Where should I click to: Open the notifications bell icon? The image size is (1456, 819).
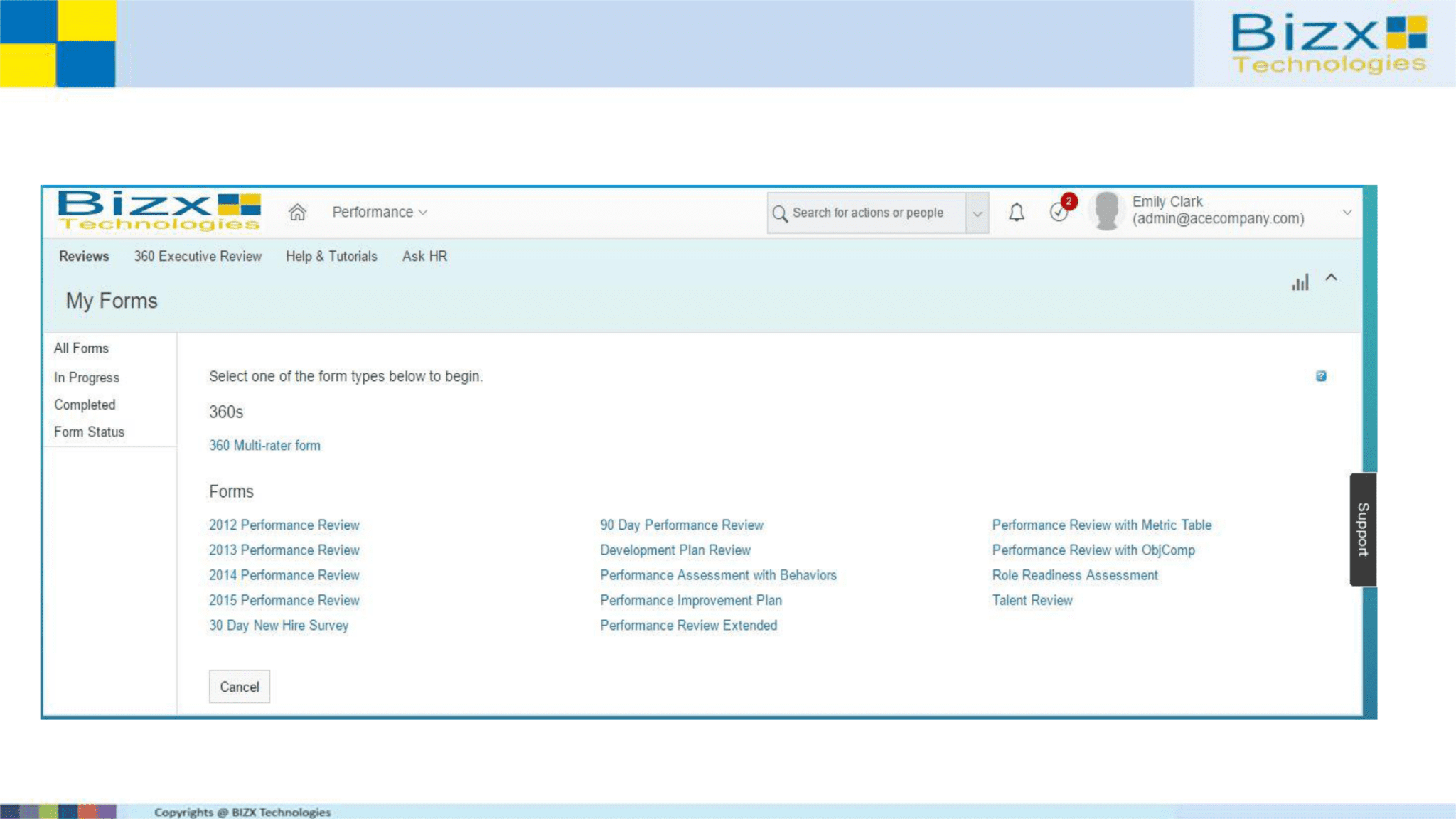[x=1017, y=212]
